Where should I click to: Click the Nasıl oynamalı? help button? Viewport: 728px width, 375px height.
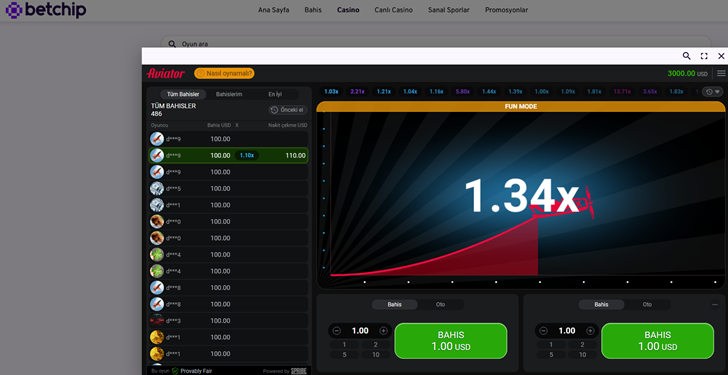(x=224, y=73)
